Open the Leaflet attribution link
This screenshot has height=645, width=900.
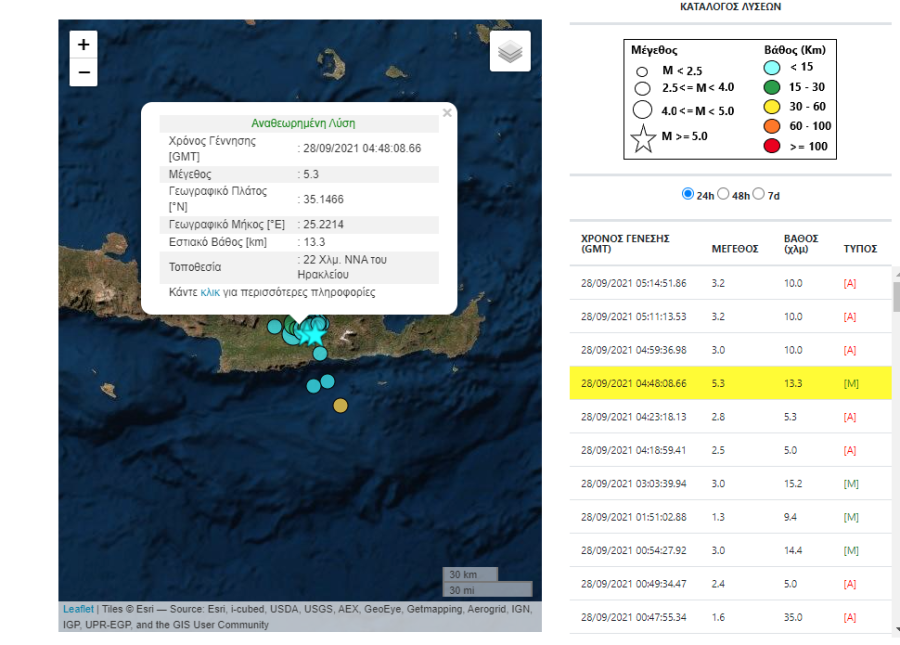78,609
